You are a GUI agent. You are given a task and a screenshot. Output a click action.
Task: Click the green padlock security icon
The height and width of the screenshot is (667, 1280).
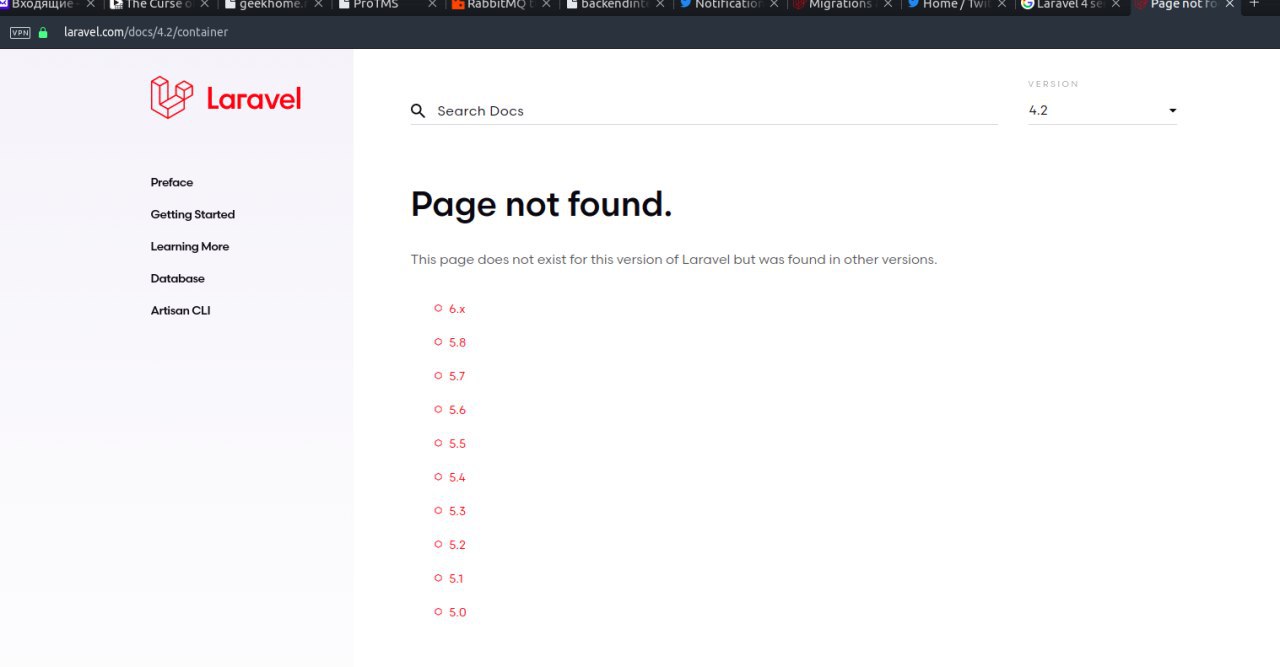(43, 32)
